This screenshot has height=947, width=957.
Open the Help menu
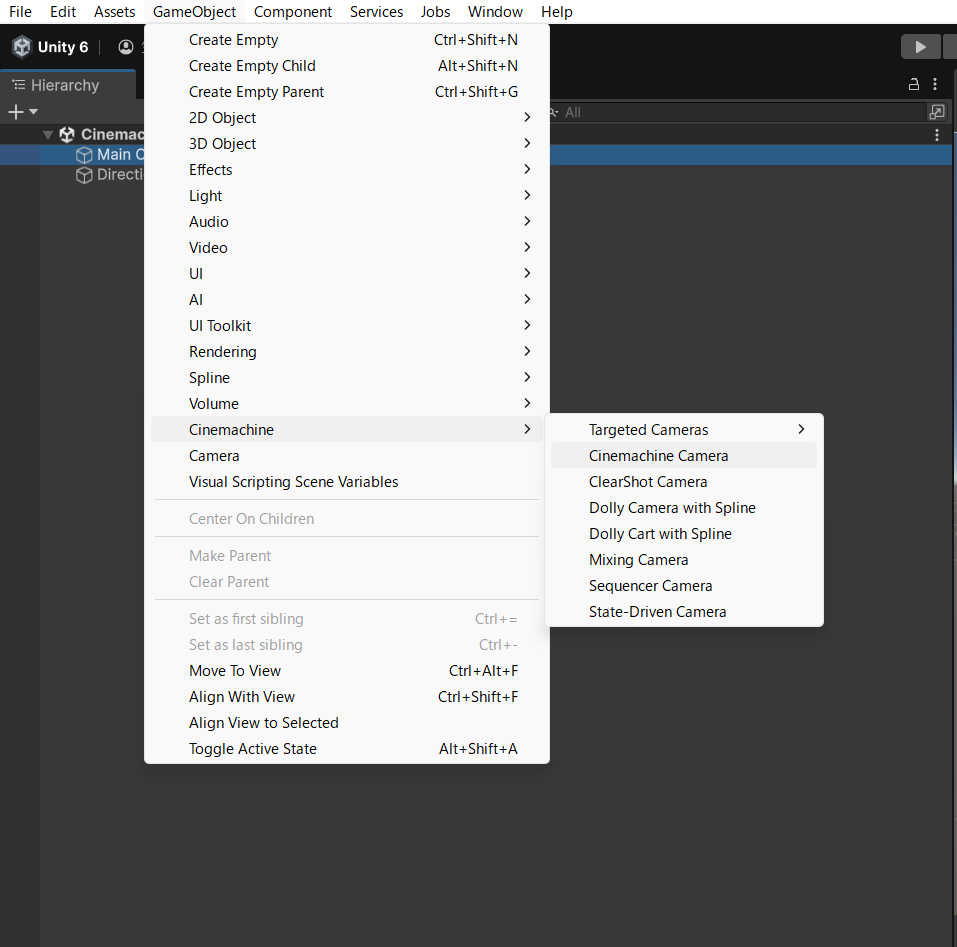click(557, 12)
